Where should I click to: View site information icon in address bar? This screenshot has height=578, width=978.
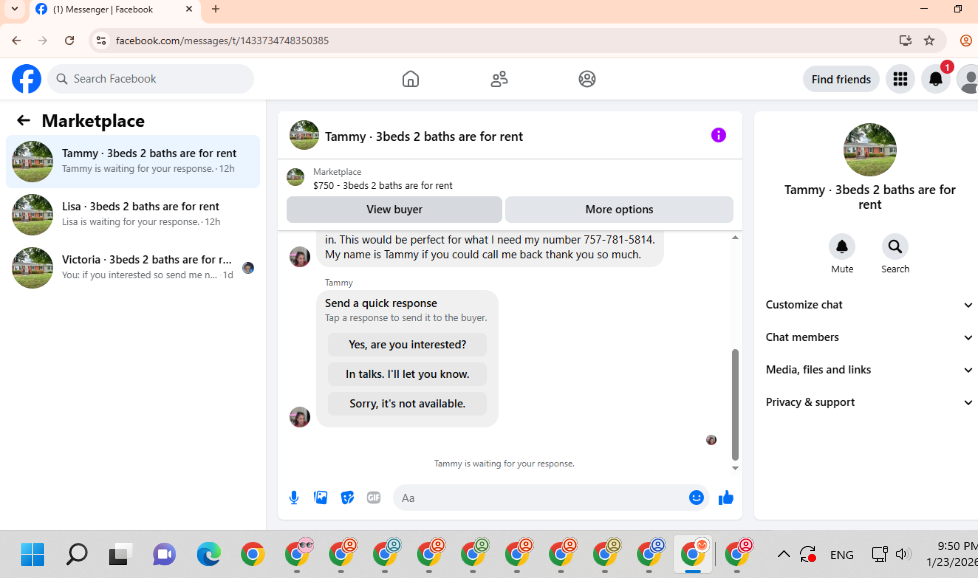101,41
